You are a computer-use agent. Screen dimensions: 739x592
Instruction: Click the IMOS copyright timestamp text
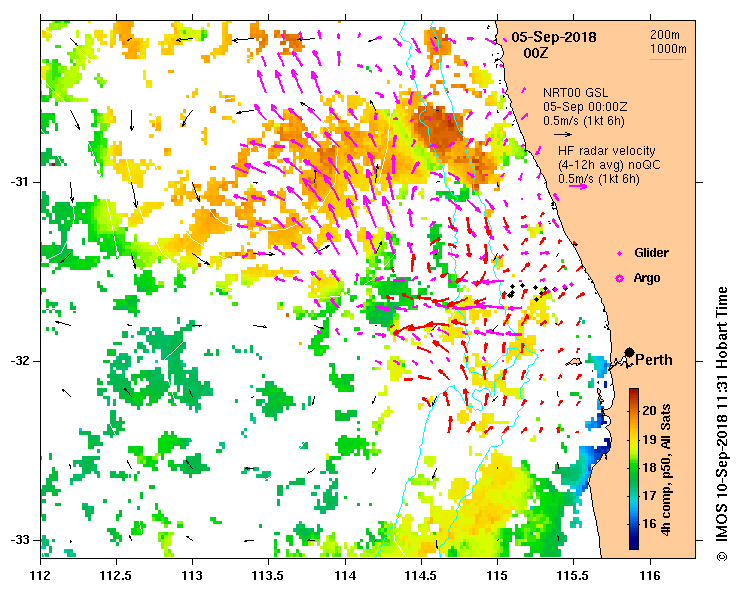click(722, 423)
